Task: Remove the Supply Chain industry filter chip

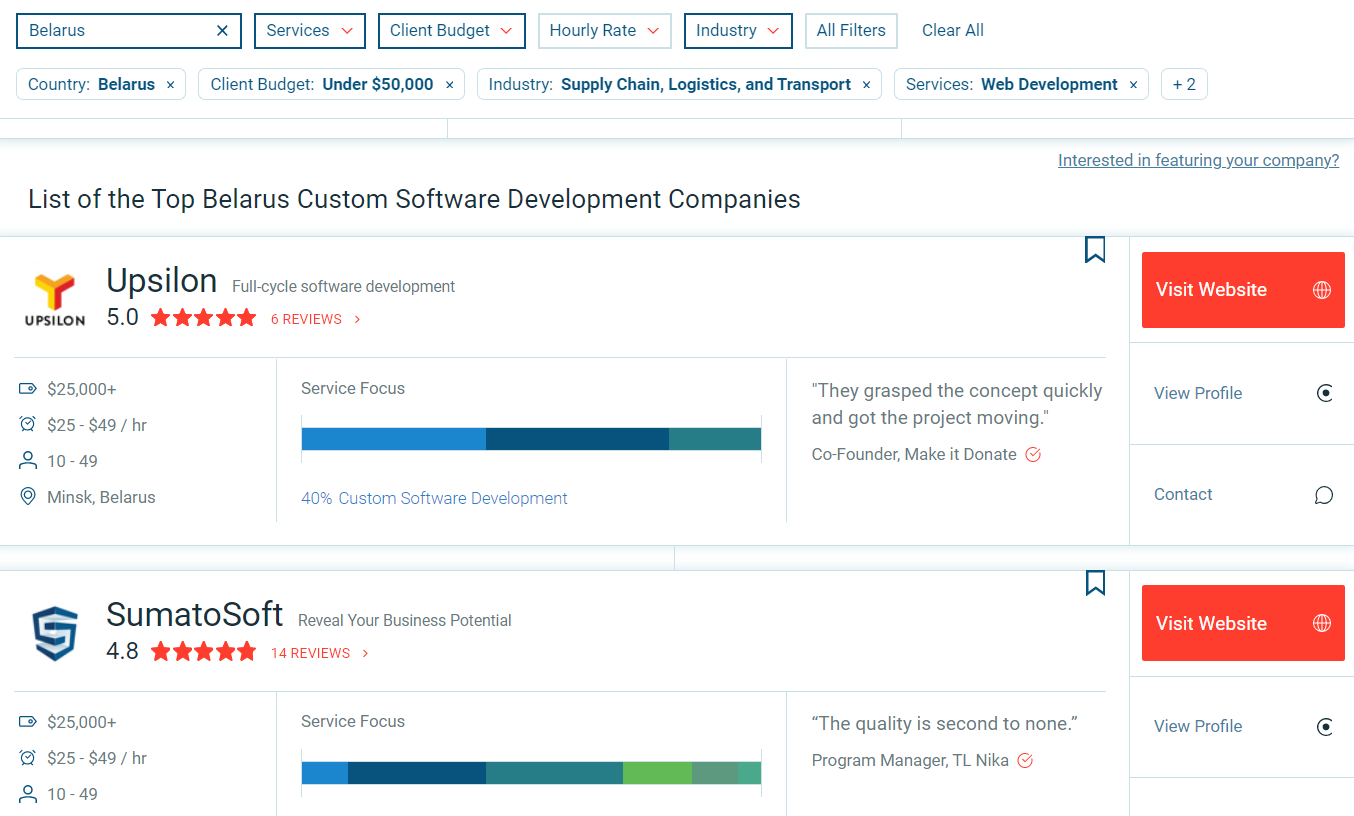Action: coord(866,85)
